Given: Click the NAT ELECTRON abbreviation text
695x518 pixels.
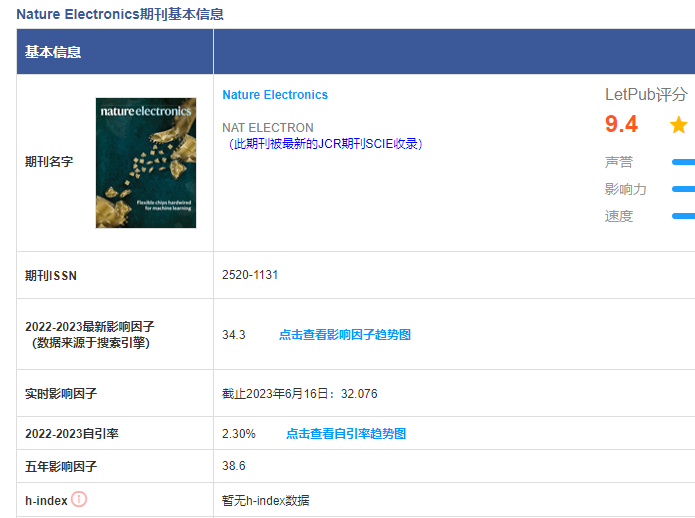Looking at the screenshot, I should [x=268, y=128].
